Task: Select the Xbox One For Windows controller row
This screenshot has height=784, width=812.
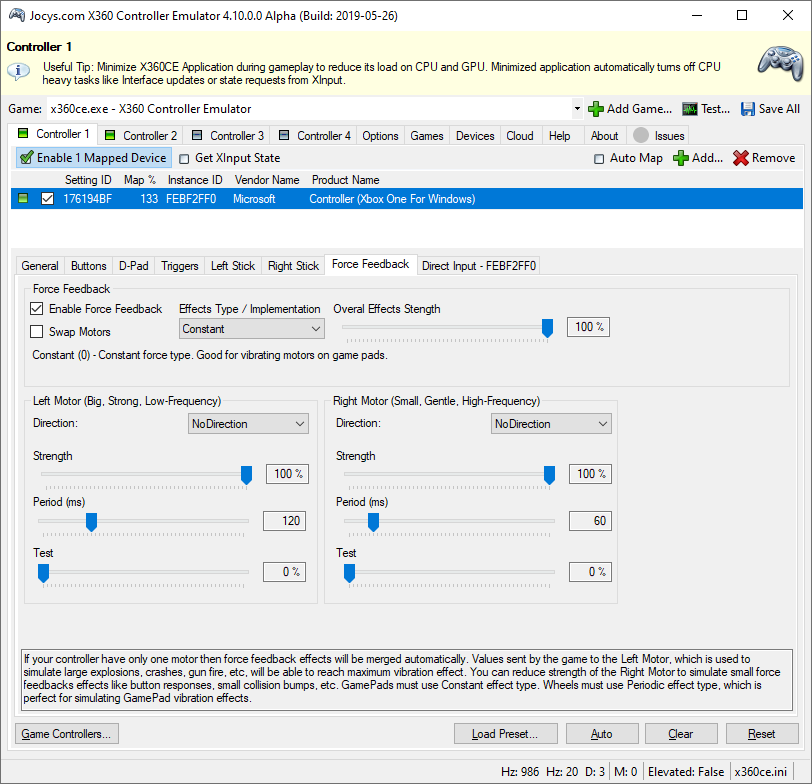Action: [407, 199]
